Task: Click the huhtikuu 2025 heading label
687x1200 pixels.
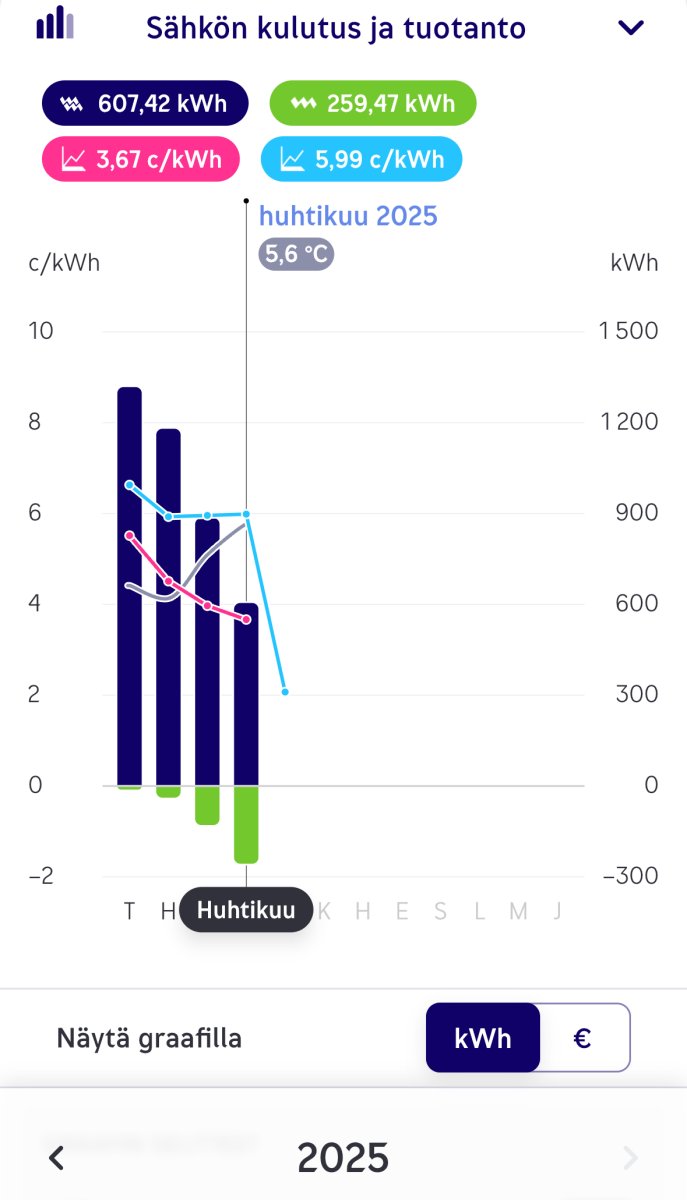Action: (x=348, y=216)
